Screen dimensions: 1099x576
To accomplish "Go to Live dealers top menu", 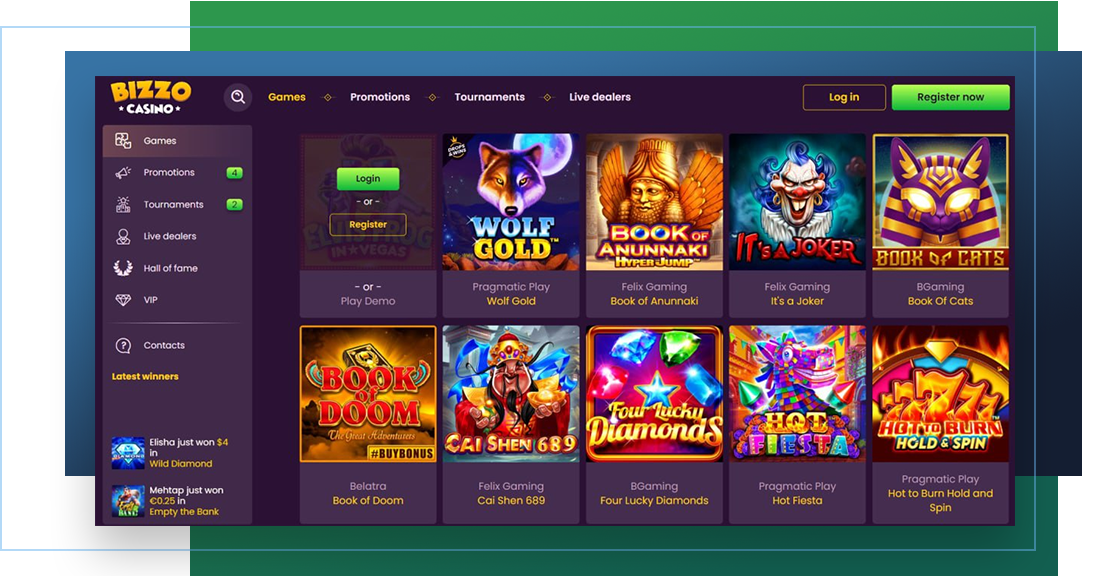I will click(600, 97).
